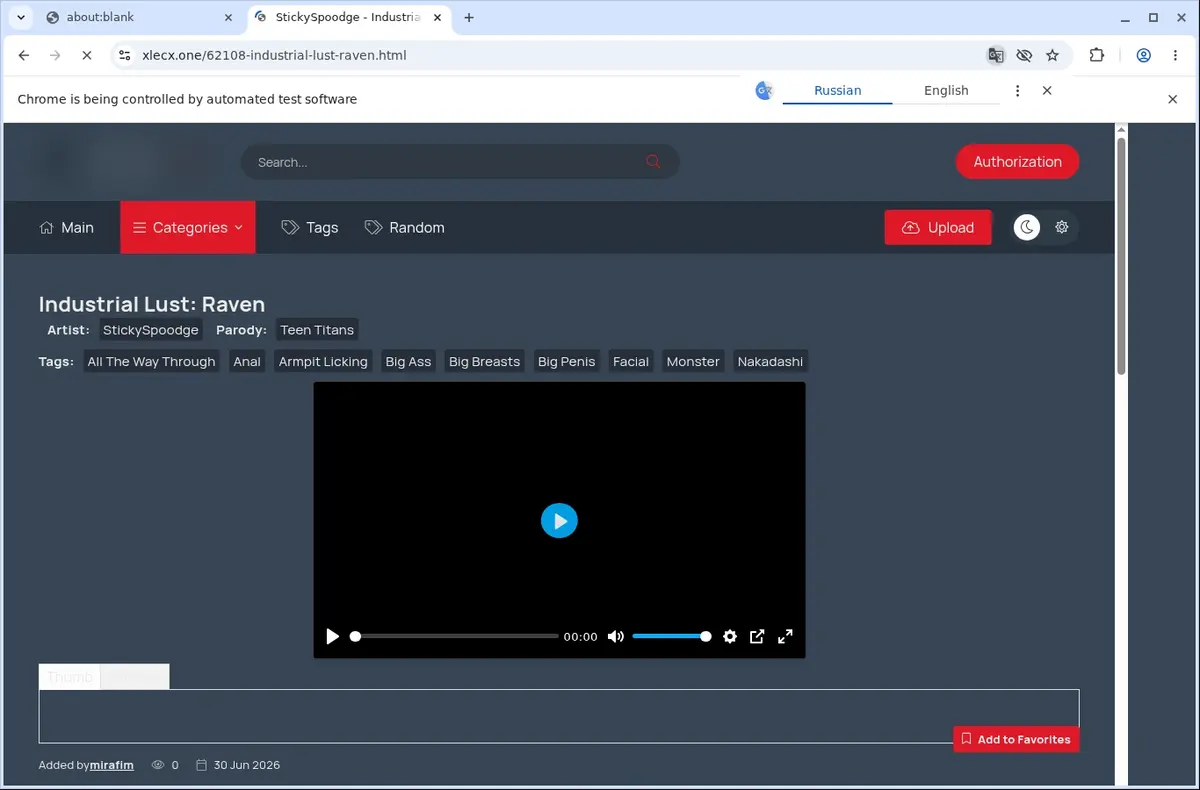The width and height of the screenshot is (1200, 790).
Task: Click the views eye icon
Action: coord(158,765)
